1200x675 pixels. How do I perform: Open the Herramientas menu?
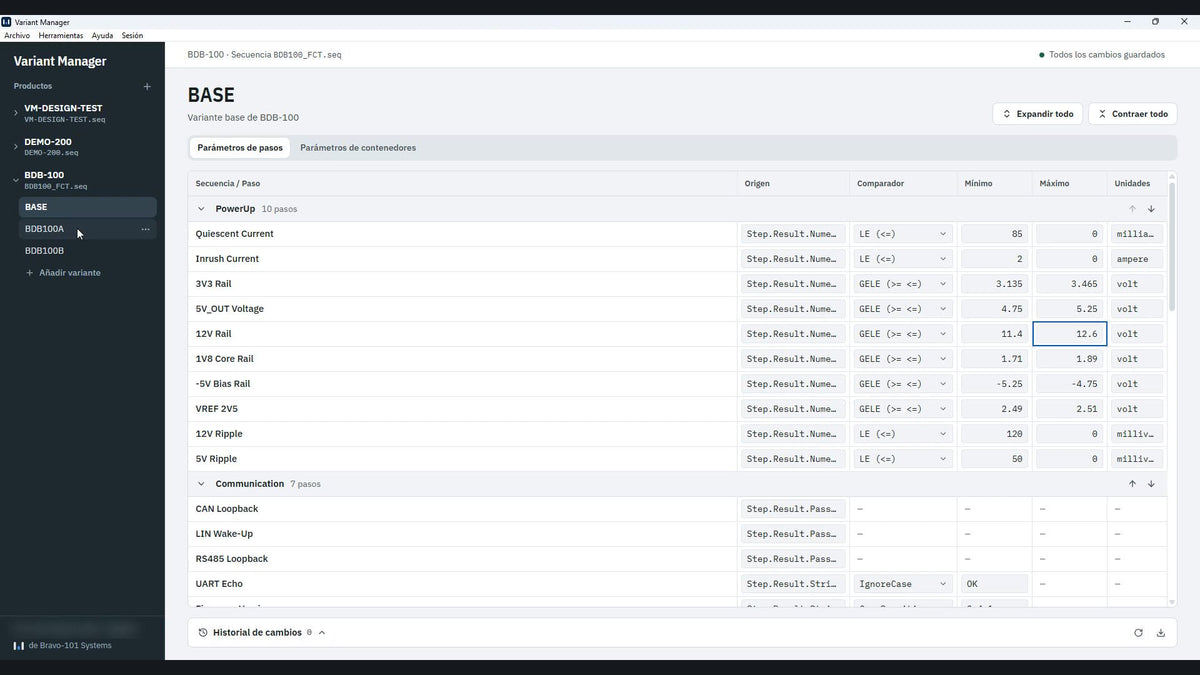[61, 35]
